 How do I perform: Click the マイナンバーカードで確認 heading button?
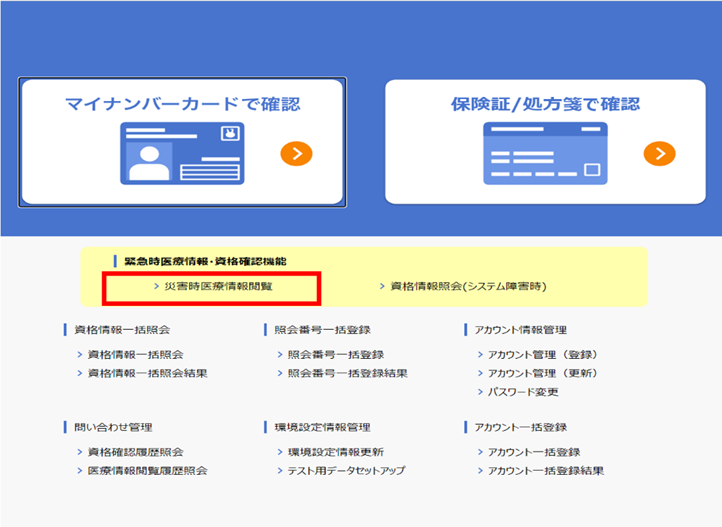click(x=182, y=104)
